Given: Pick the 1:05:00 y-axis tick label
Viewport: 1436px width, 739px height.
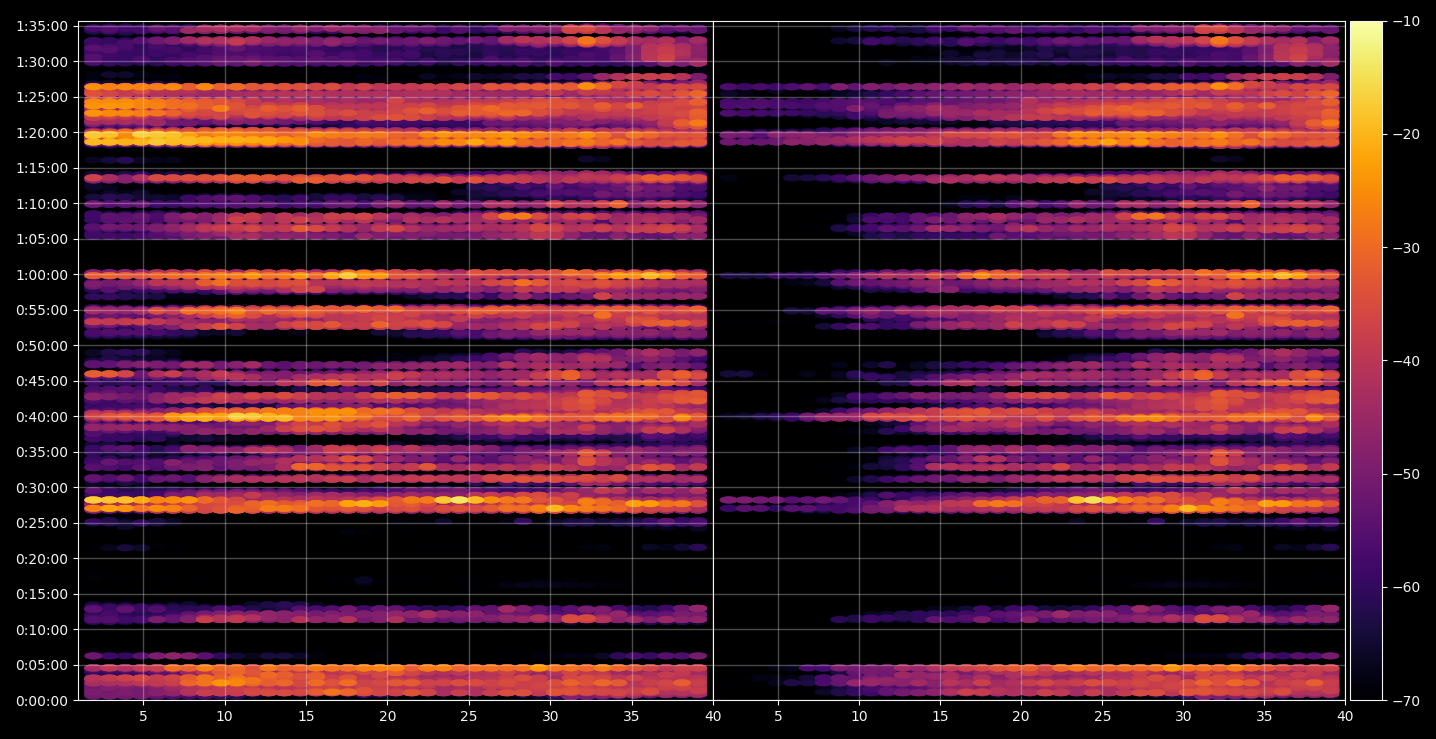Looking at the screenshot, I should tap(42, 239).
